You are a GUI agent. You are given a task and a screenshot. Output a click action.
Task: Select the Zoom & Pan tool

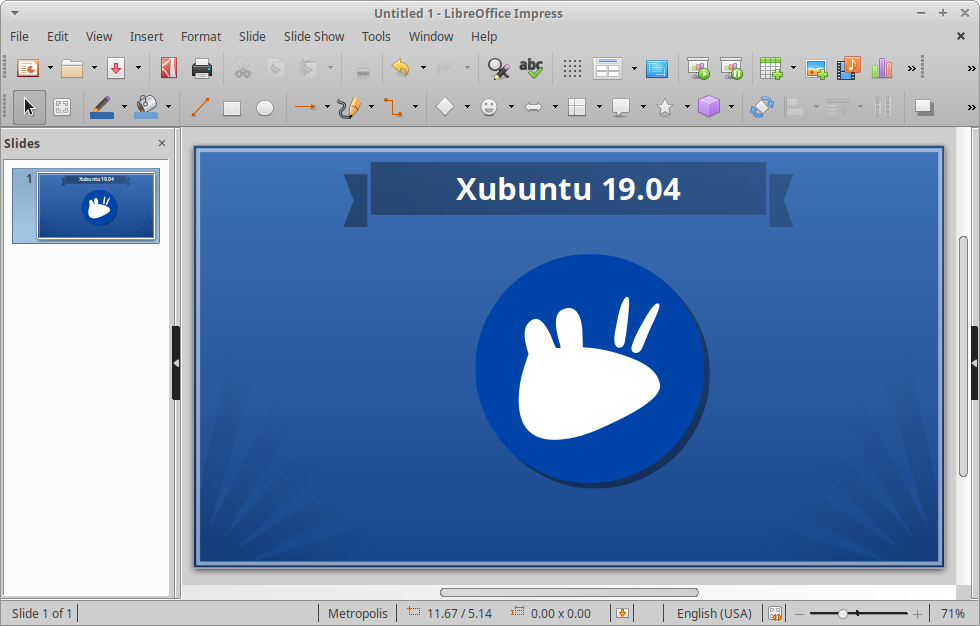point(62,107)
